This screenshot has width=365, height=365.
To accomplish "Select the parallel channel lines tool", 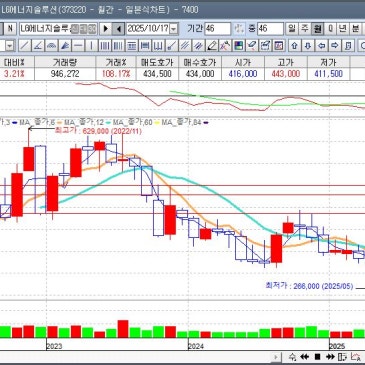I will tap(185, 45).
